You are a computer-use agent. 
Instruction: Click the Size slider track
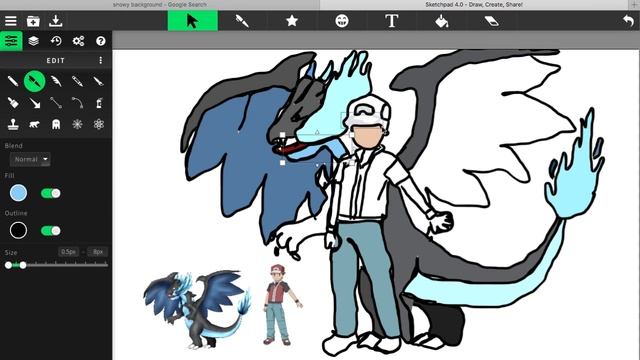point(57,265)
